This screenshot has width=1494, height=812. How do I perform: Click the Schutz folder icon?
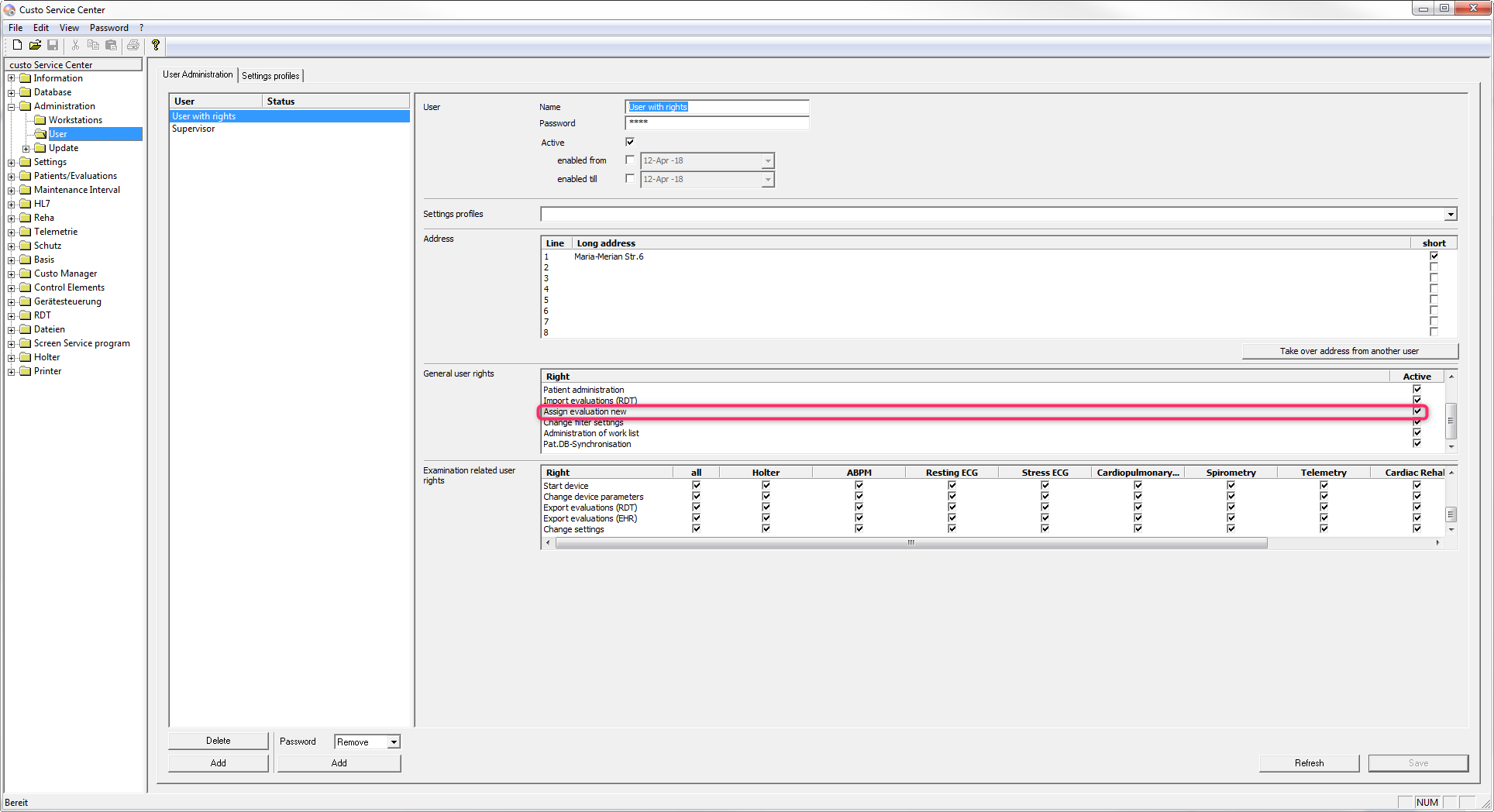(x=26, y=246)
